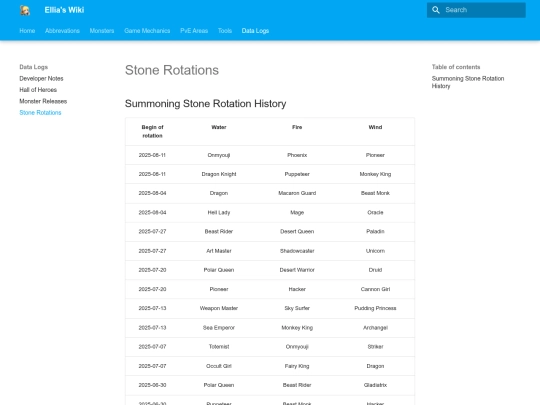This screenshot has height=405, width=540.
Task: Click the Wind column header
Action: pos(375,127)
